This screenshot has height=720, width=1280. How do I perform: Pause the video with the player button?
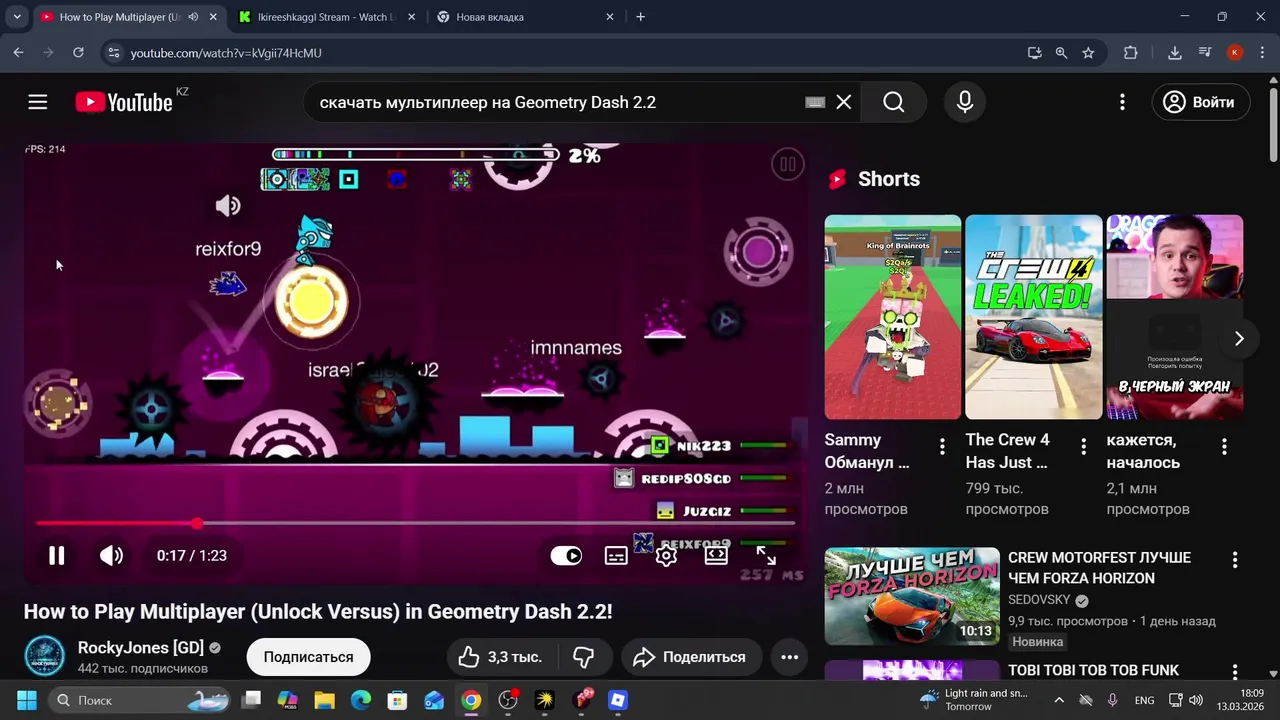click(57, 555)
